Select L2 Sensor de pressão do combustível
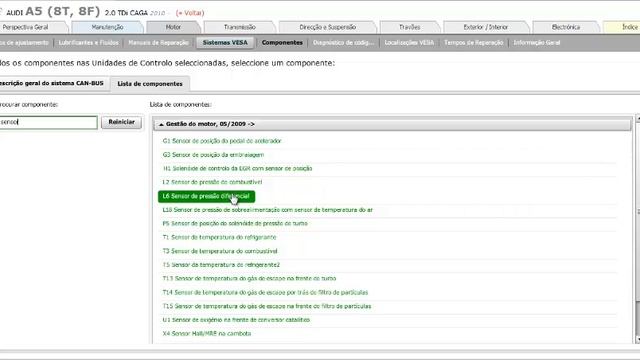640x360 pixels. (212, 182)
